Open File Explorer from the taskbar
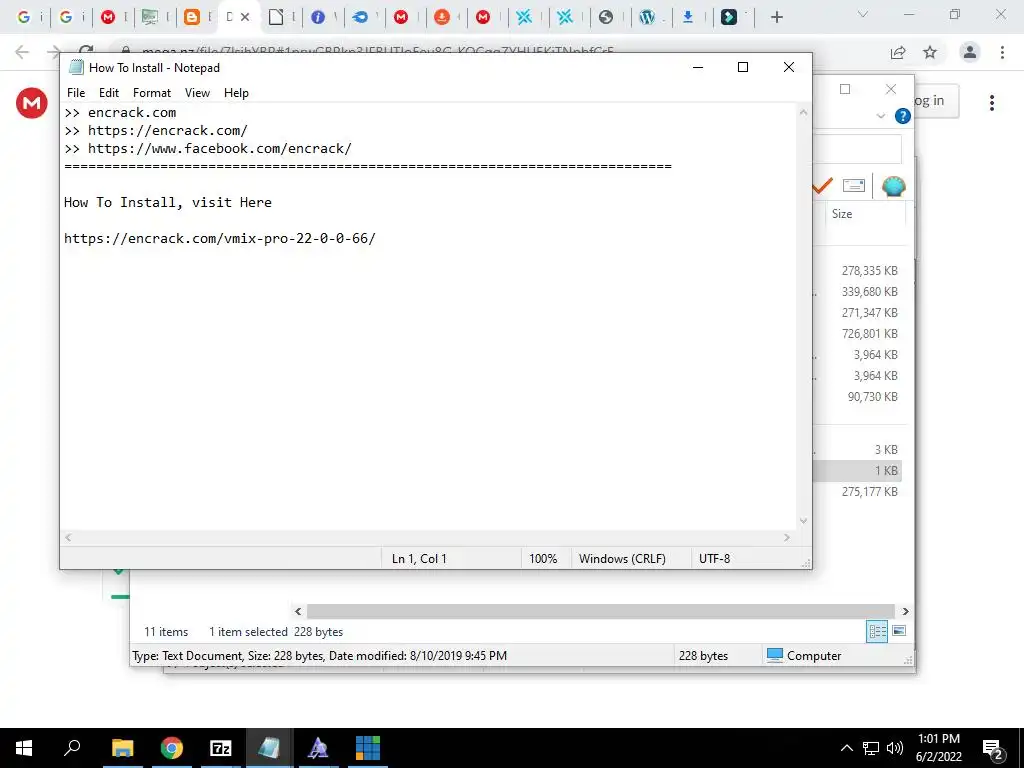Image resolution: width=1024 pixels, height=768 pixels. tap(123, 748)
